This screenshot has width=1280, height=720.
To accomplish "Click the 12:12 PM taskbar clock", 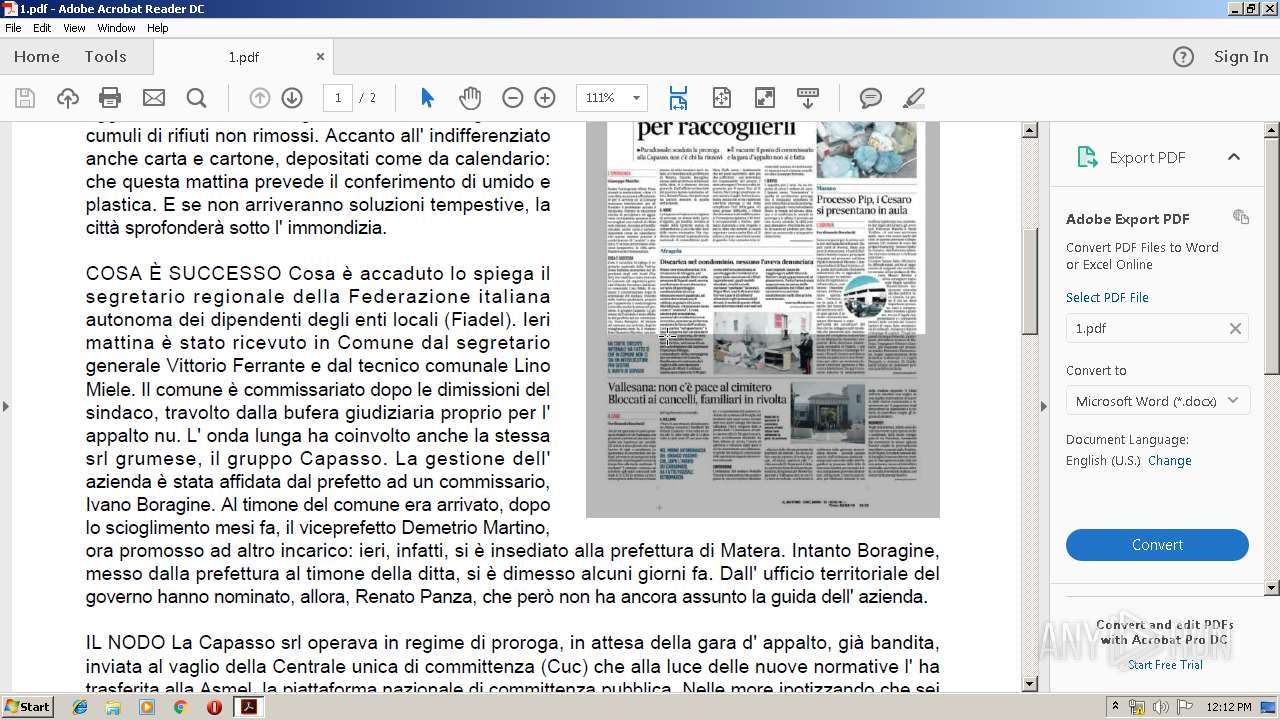I will pyautogui.click(x=1229, y=707).
